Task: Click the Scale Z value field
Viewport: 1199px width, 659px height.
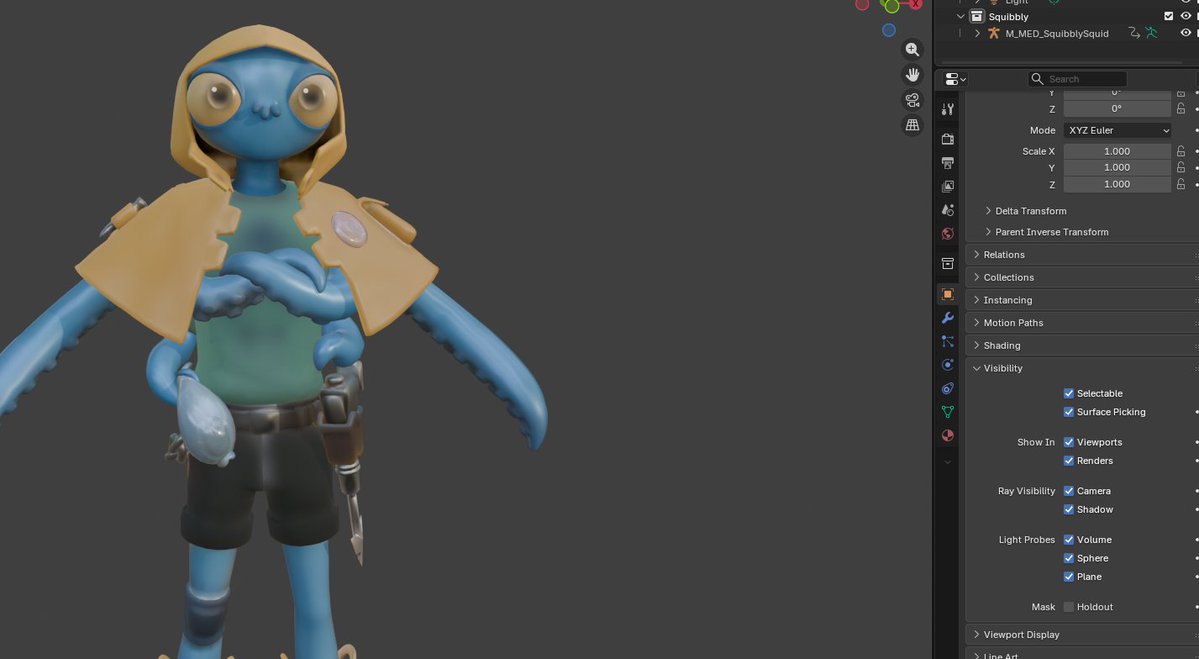Action: [1117, 184]
